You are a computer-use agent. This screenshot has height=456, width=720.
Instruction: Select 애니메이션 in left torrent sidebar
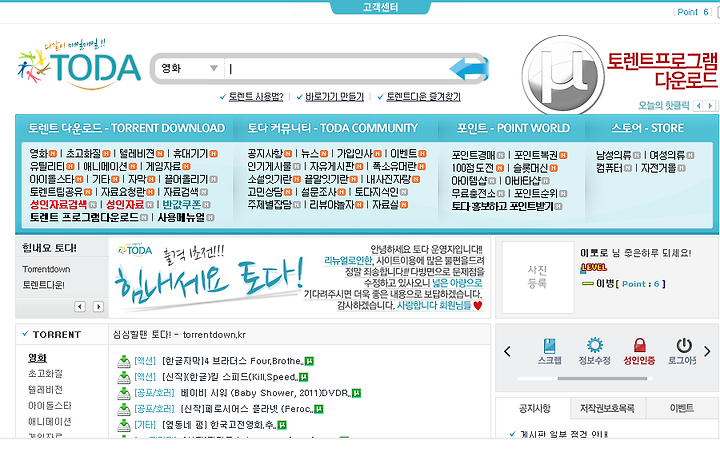point(50,422)
